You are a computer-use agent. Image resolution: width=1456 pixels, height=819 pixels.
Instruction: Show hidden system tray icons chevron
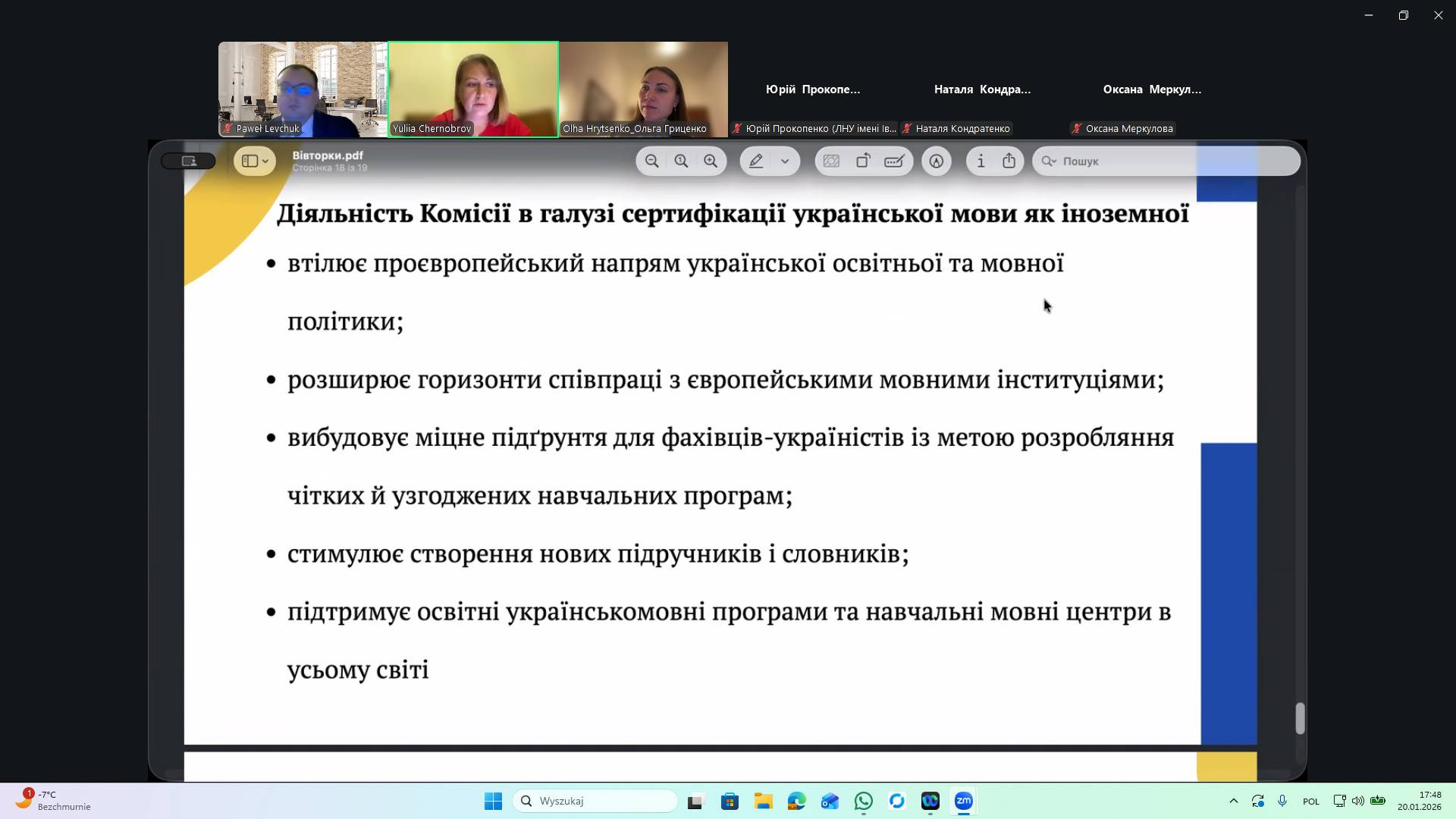1233,801
